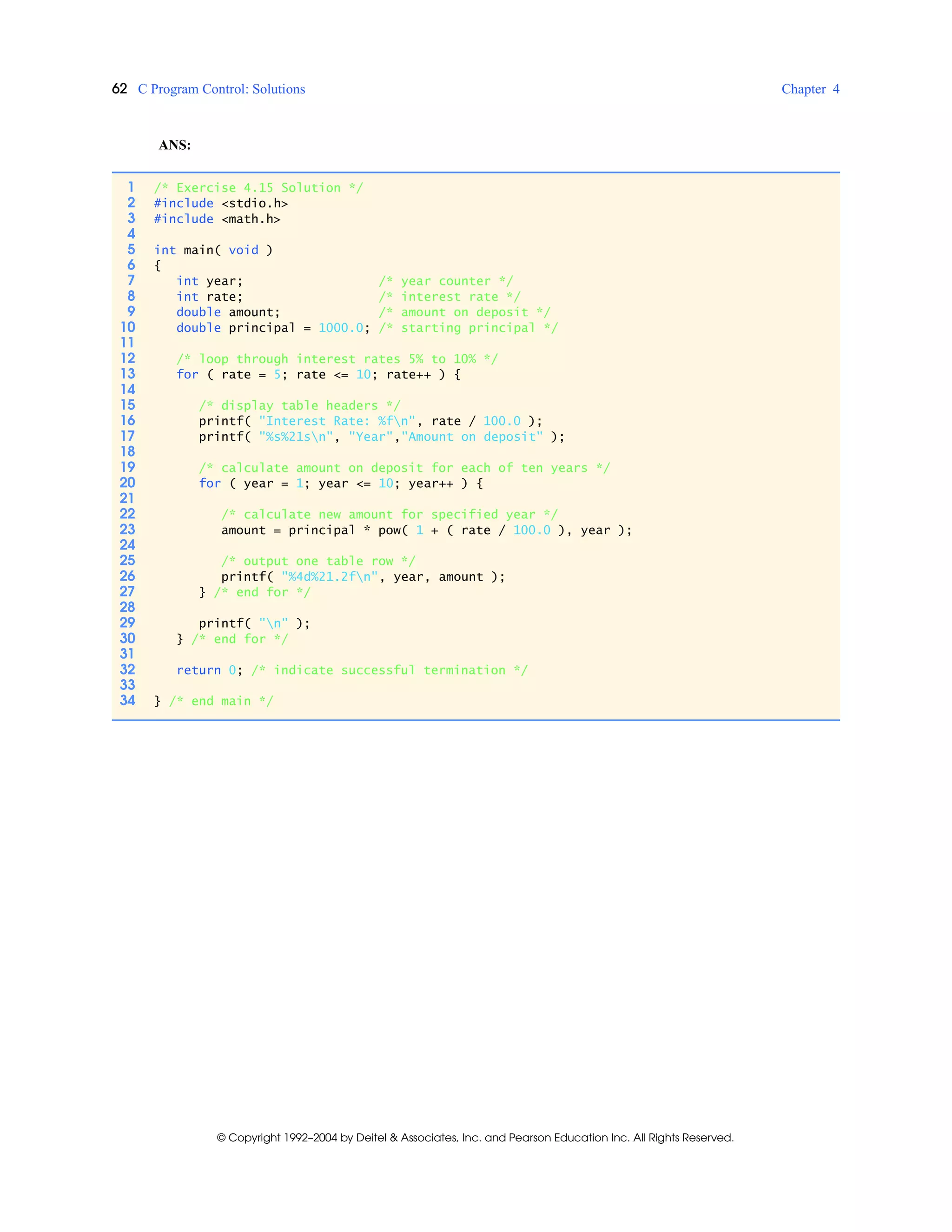Click the comment '/* amount on deposit */'
Screen dimensions: 952x1232
(x=464, y=312)
